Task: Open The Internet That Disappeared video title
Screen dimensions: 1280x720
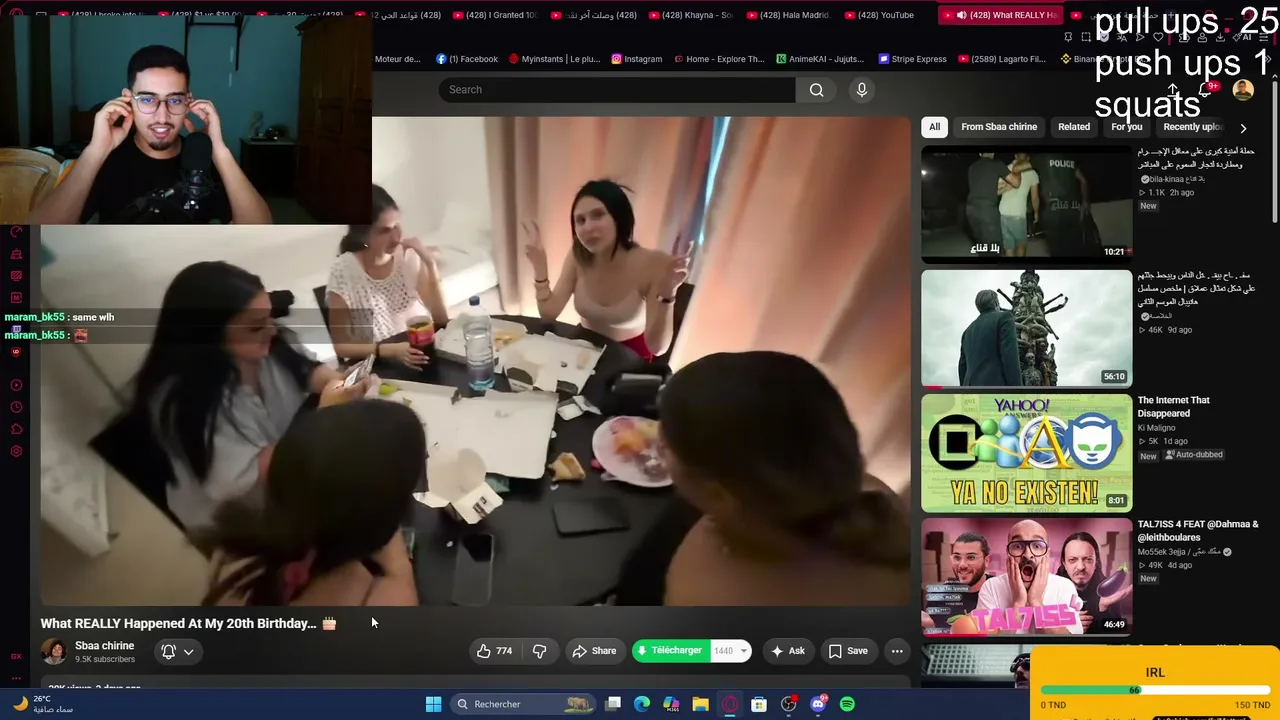Action: (1173, 407)
